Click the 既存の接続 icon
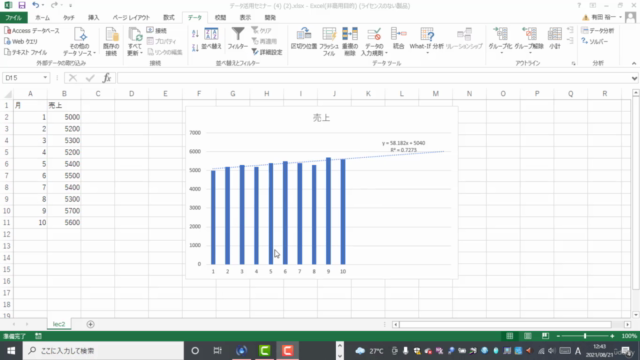This screenshot has width=640, height=360. [111, 42]
